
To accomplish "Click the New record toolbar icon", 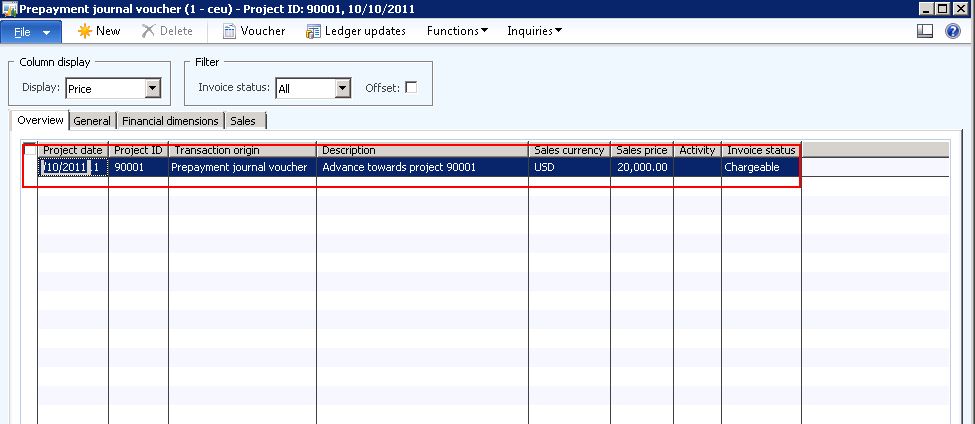I will [x=86, y=31].
